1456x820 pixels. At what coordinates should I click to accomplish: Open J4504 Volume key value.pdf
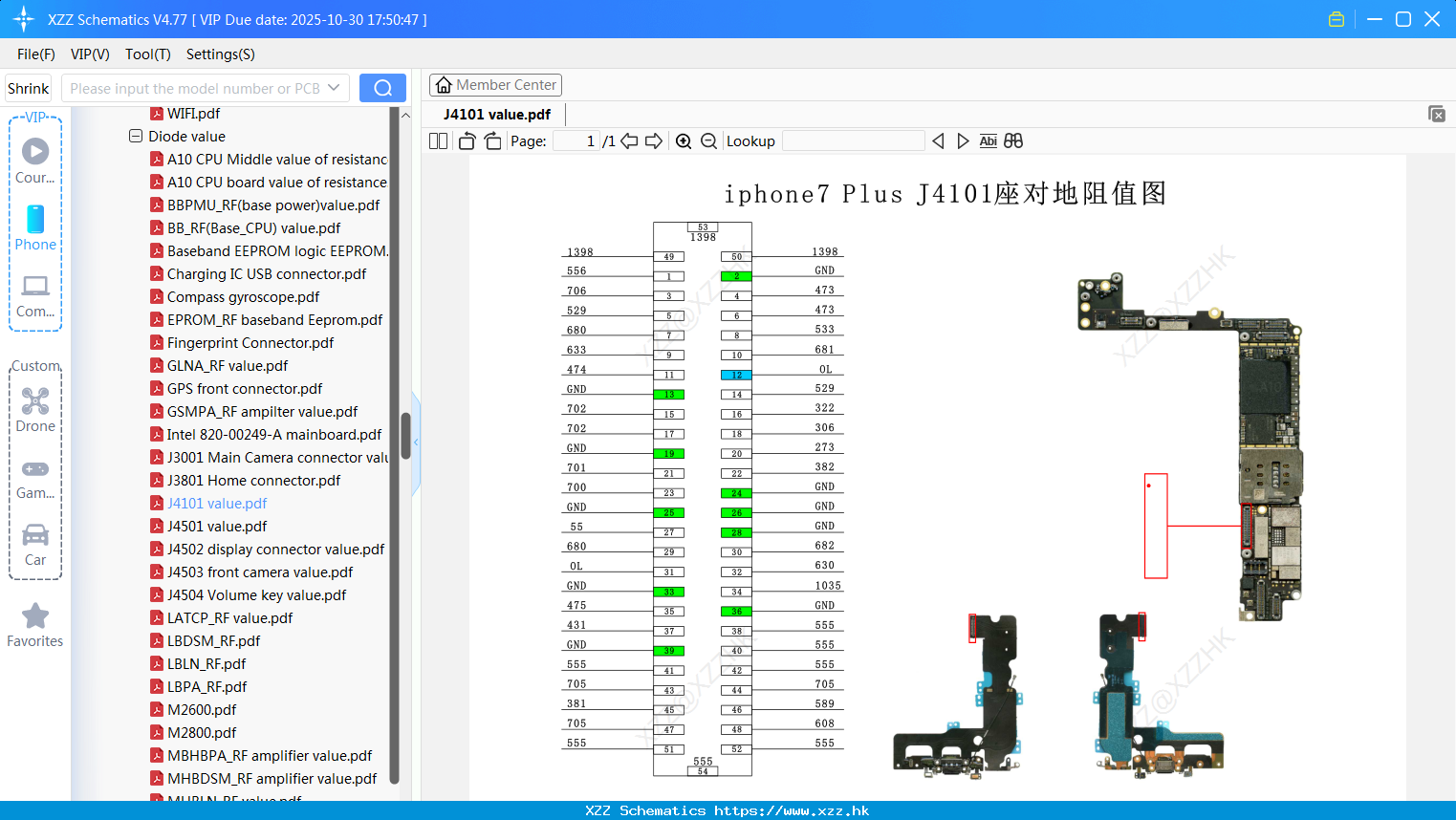[256, 594]
